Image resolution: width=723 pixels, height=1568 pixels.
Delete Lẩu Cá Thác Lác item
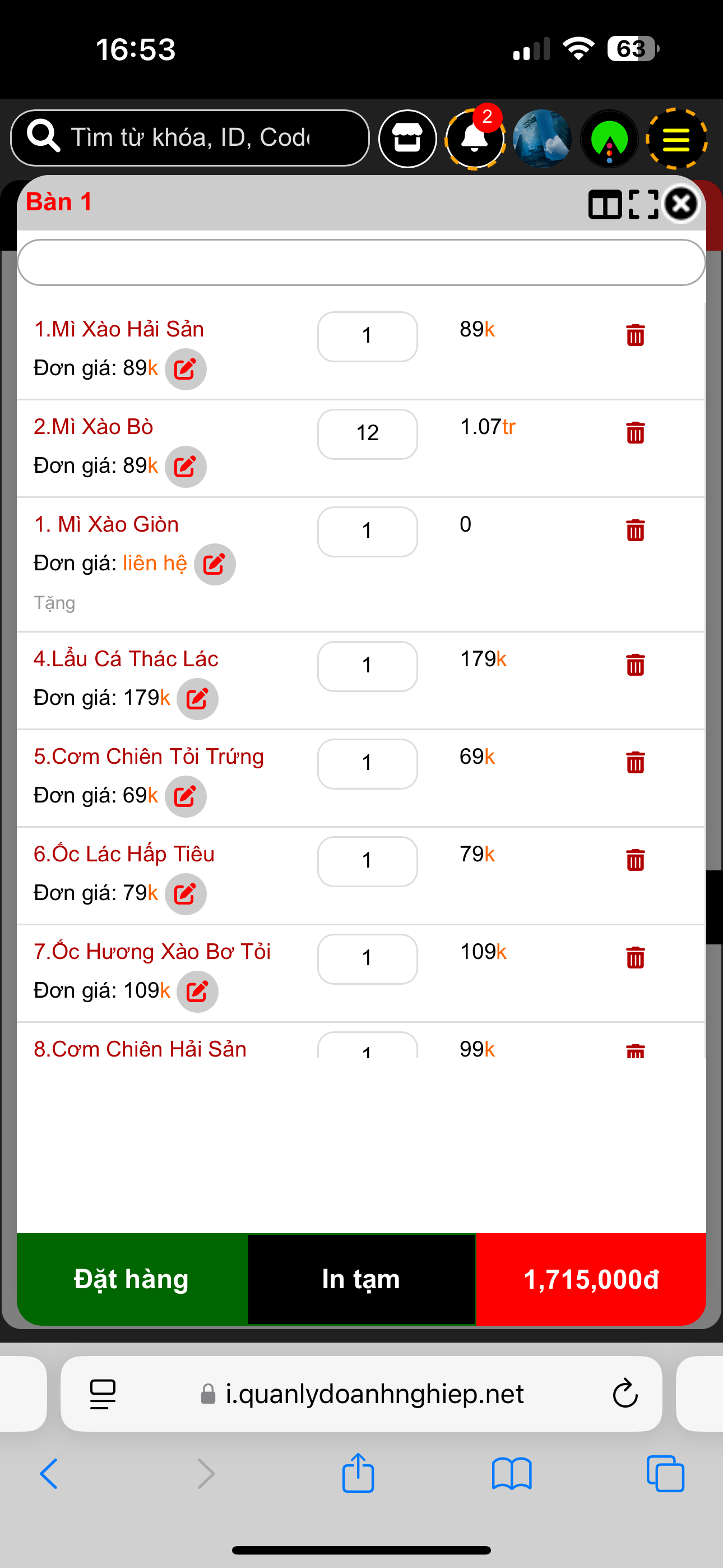click(635, 665)
